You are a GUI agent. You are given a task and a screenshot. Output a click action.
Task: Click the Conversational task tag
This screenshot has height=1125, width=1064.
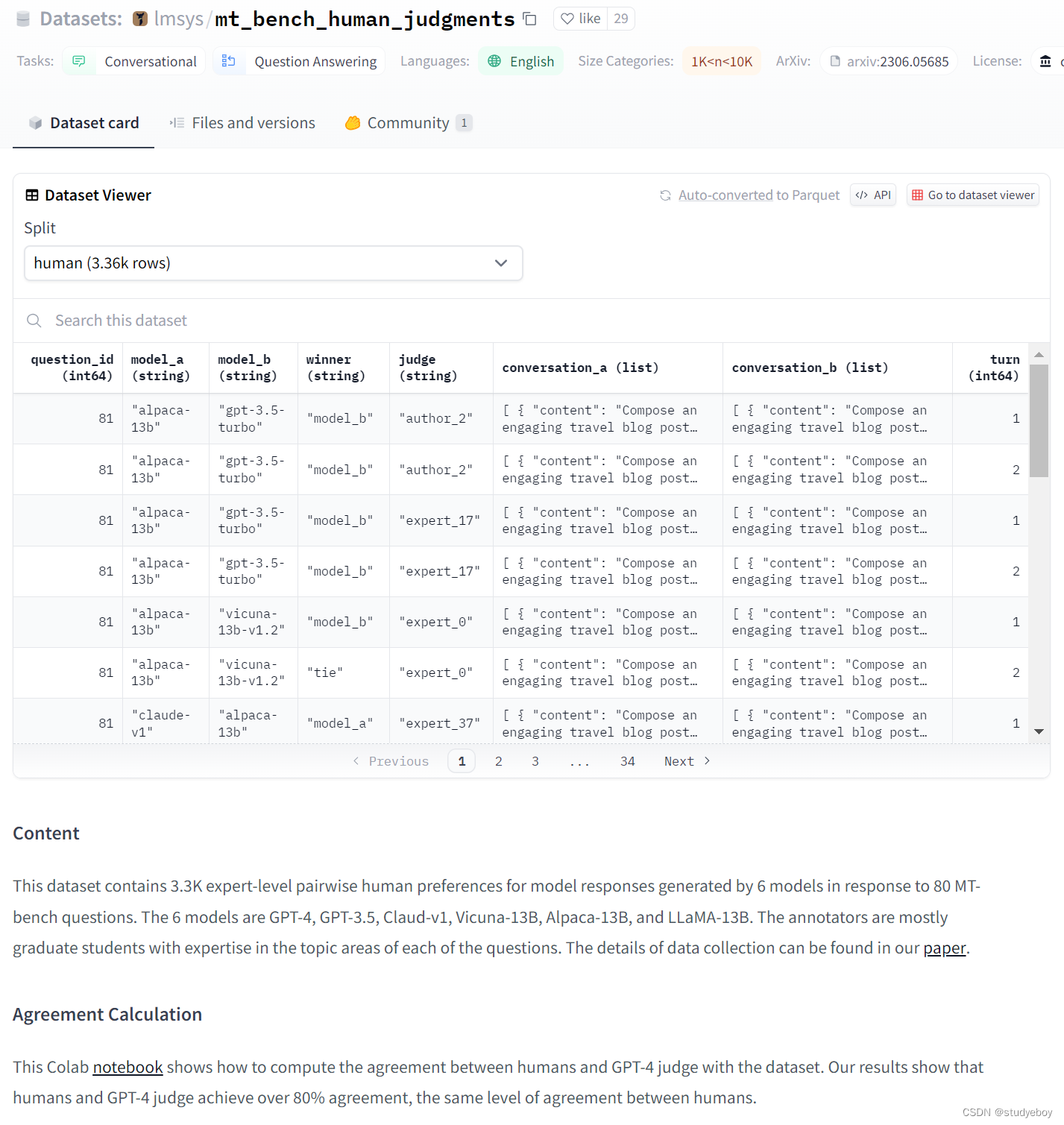coord(135,61)
